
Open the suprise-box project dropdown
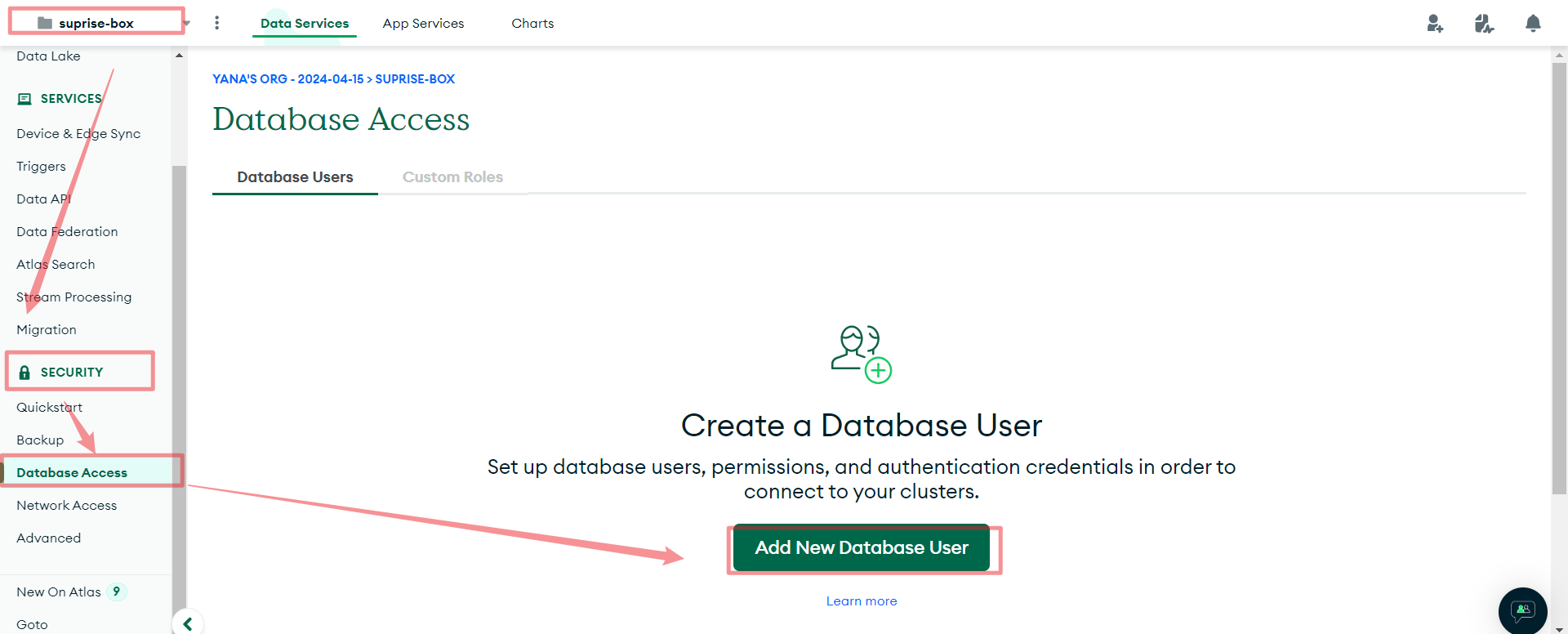(x=96, y=23)
